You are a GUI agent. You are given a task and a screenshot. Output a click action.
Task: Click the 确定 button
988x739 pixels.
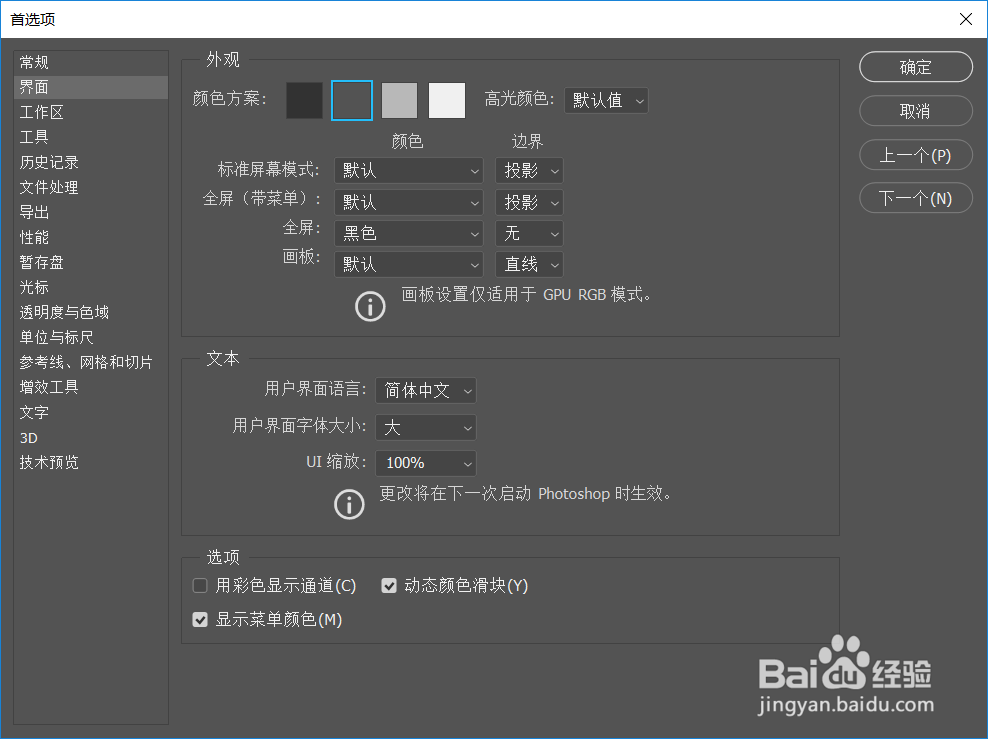[x=916, y=67]
